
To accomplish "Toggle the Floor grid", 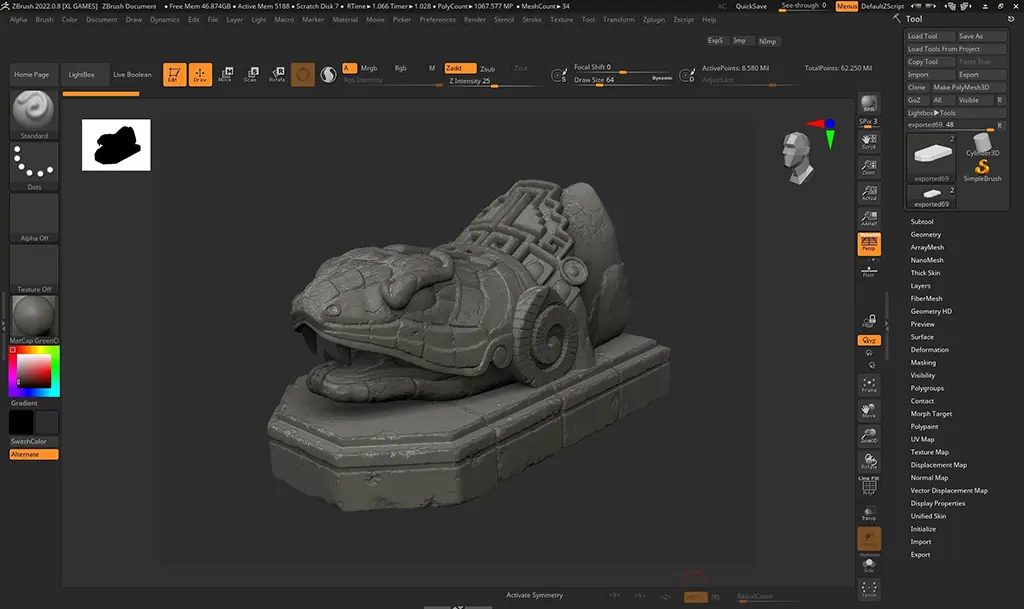I will tap(869, 271).
